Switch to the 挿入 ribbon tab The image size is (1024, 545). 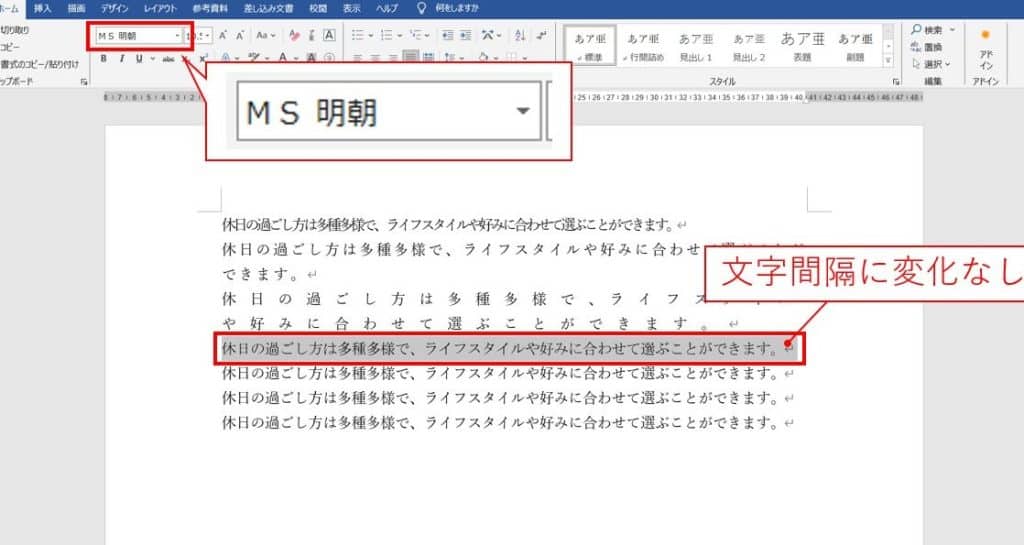43,7
